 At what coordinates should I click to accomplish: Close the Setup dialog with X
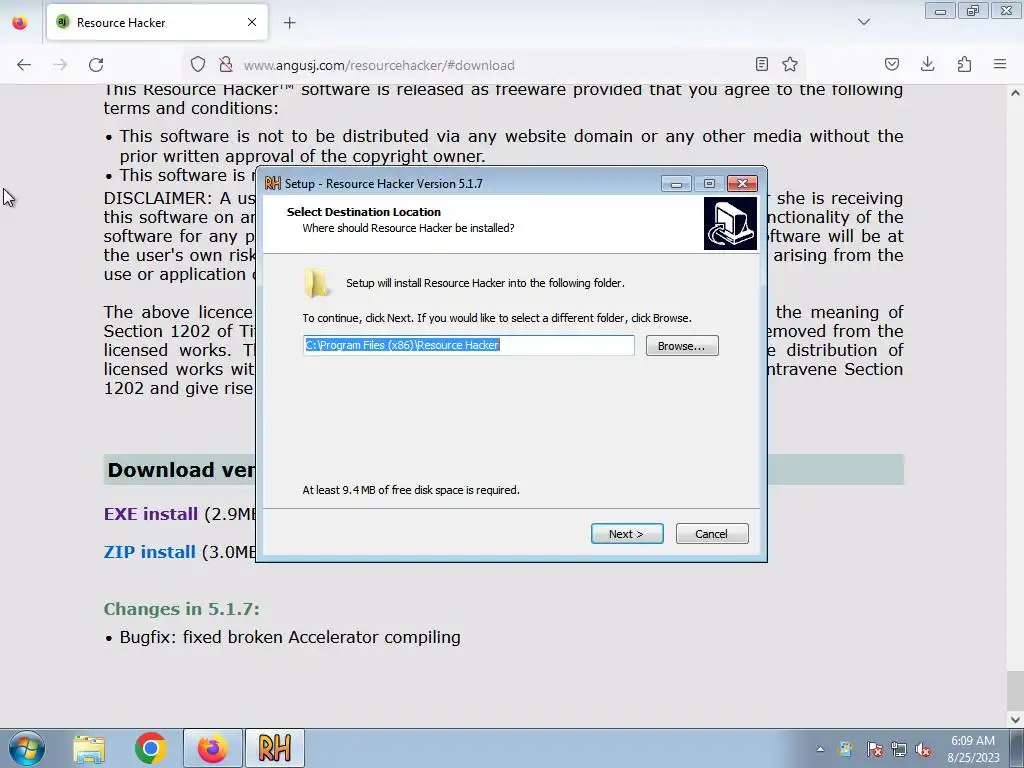(x=742, y=184)
